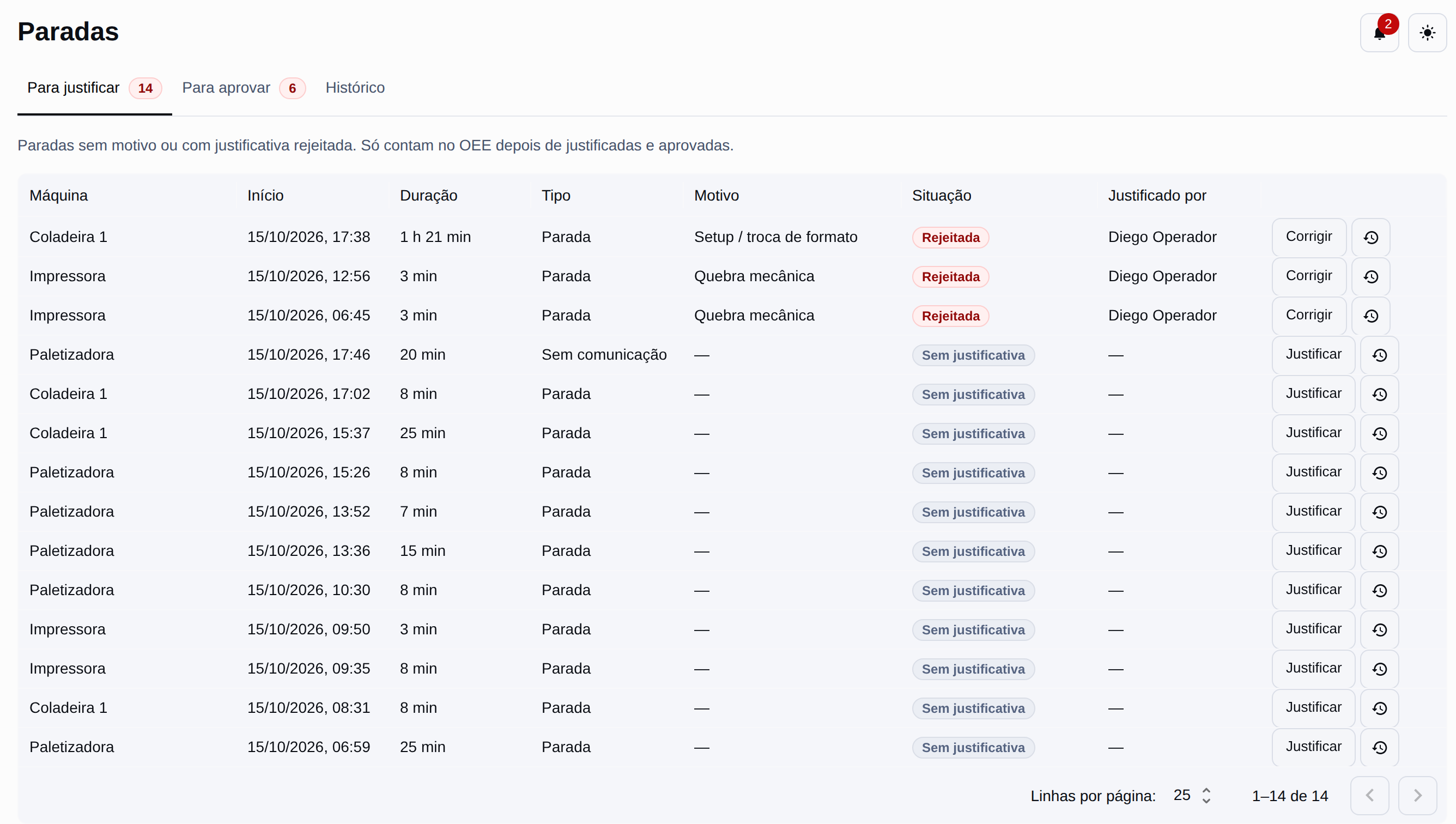Click Corrigir for Impressora 12:56 stop
Viewport: 1456px width, 824px height.
(1309, 277)
